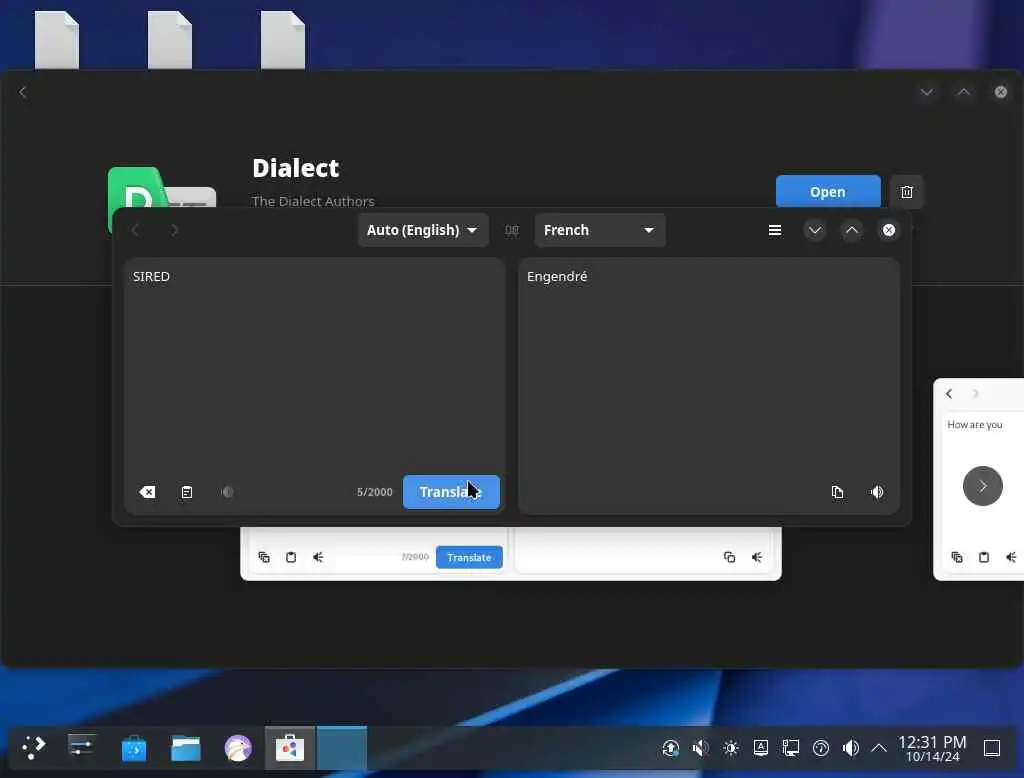Expand hidden system tray icons
Viewport: 1024px width, 778px height.
point(879,748)
